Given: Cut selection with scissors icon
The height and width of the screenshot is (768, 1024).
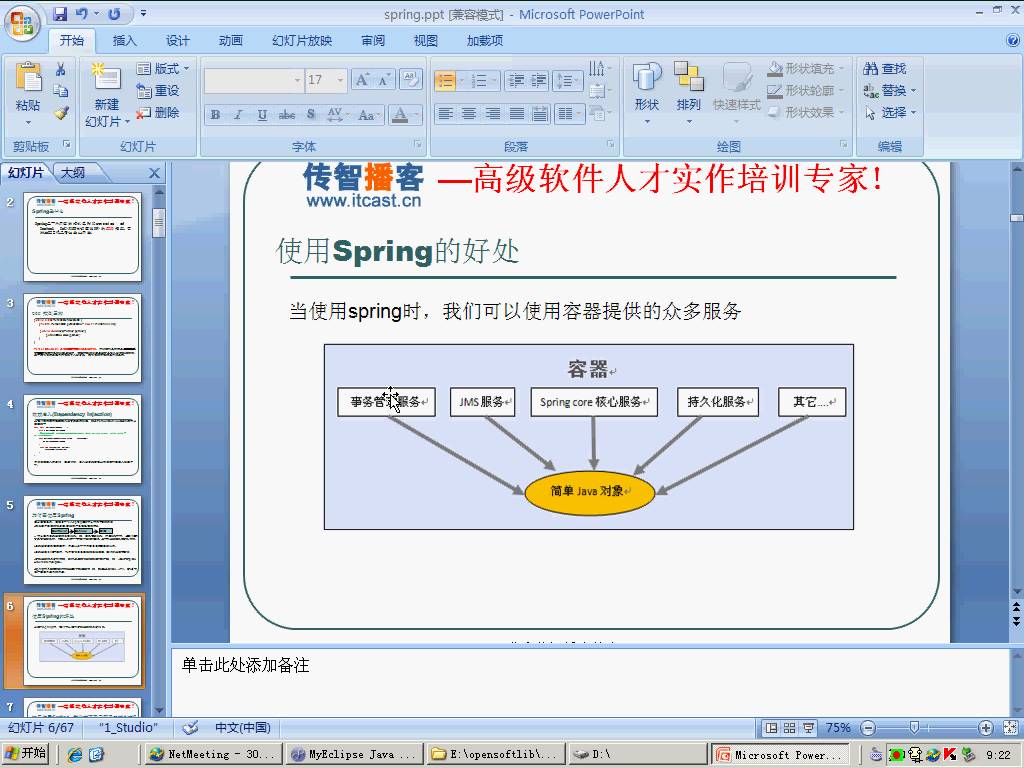Looking at the screenshot, I should [x=61, y=69].
